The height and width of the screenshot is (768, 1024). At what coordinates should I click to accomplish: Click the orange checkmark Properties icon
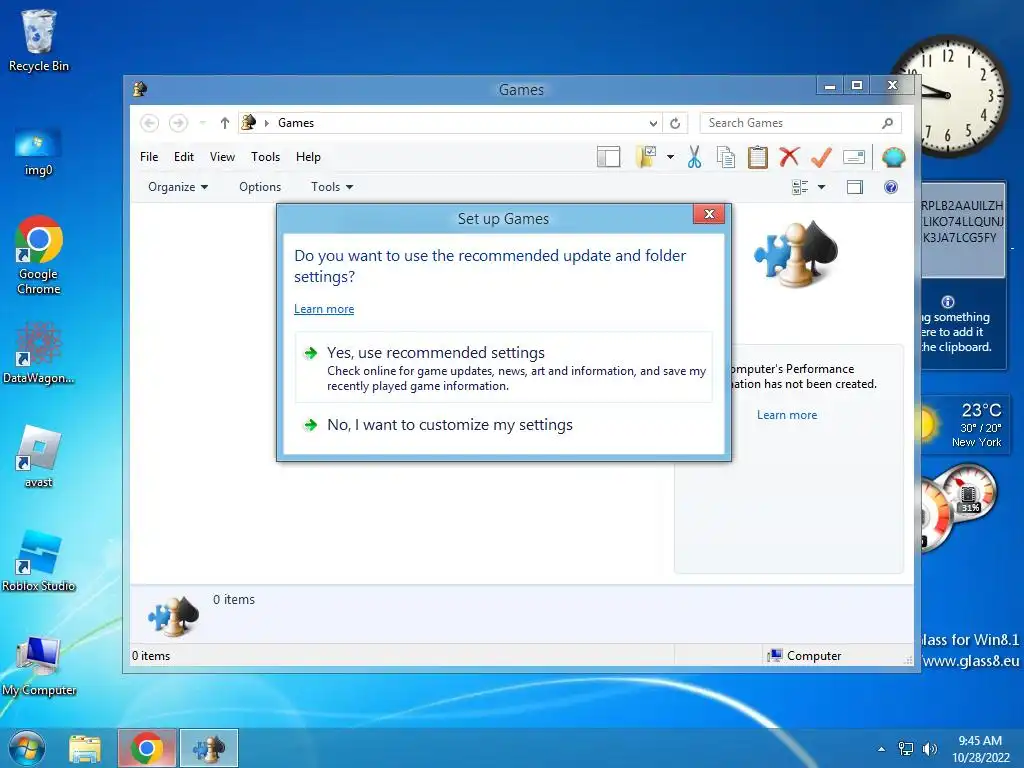(x=821, y=157)
